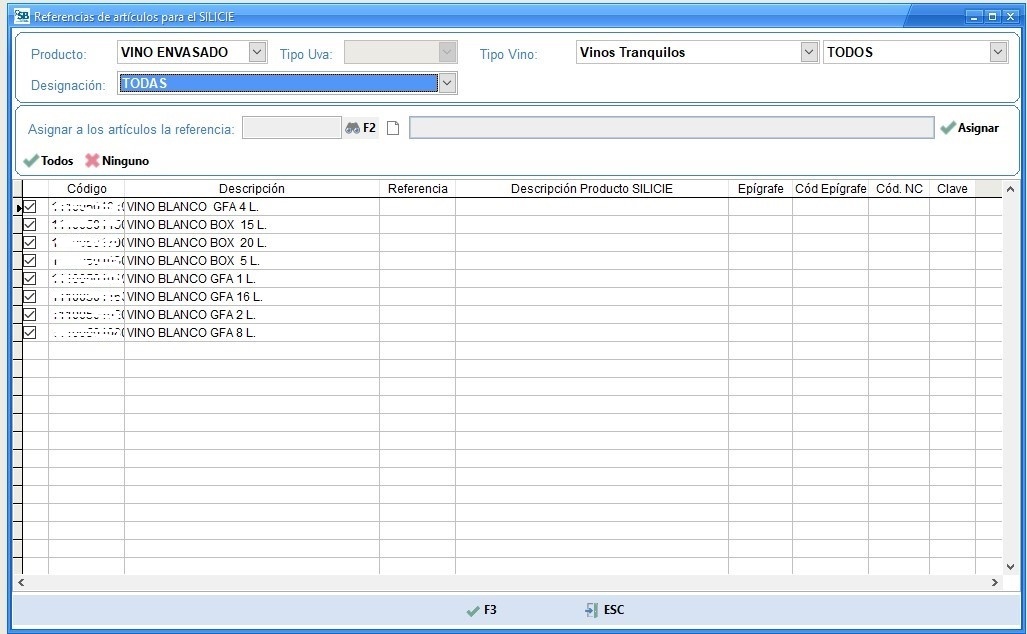
Task: Uncheck the VINO BLANCO GFA 4 L. row
Action: click(30, 207)
